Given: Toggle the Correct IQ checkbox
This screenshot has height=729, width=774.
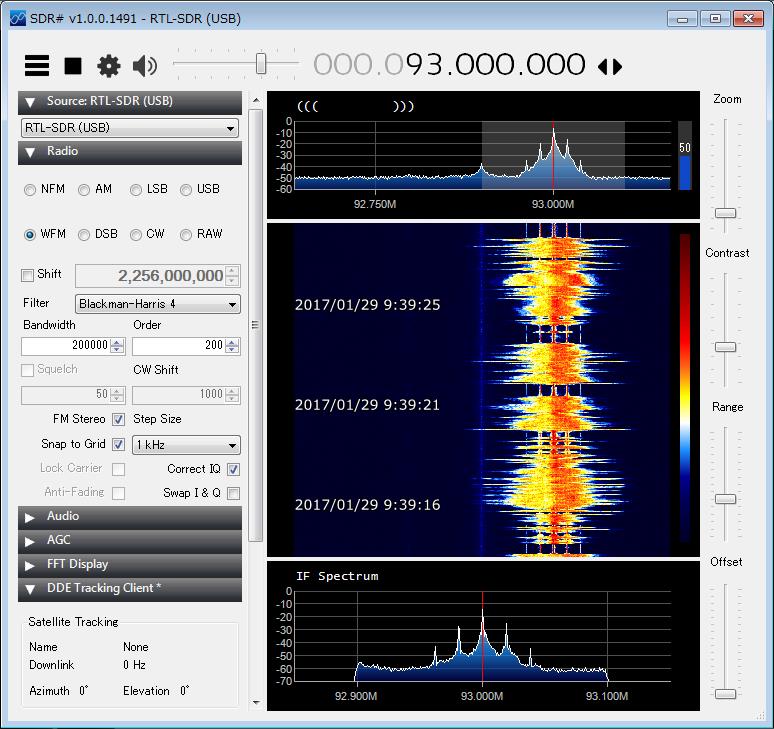Looking at the screenshot, I should point(233,469).
